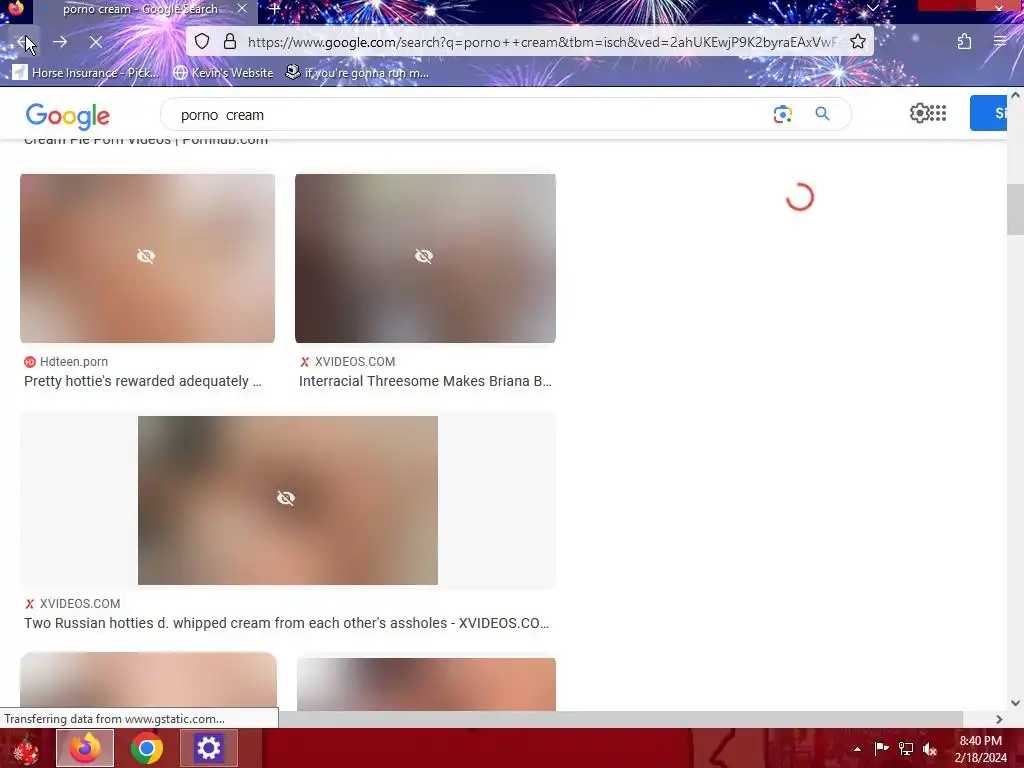Image resolution: width=1024 pixels, height=768 pixels.
Task: Launch Google Chrome from the taskbar
Action: pos(147,748)
